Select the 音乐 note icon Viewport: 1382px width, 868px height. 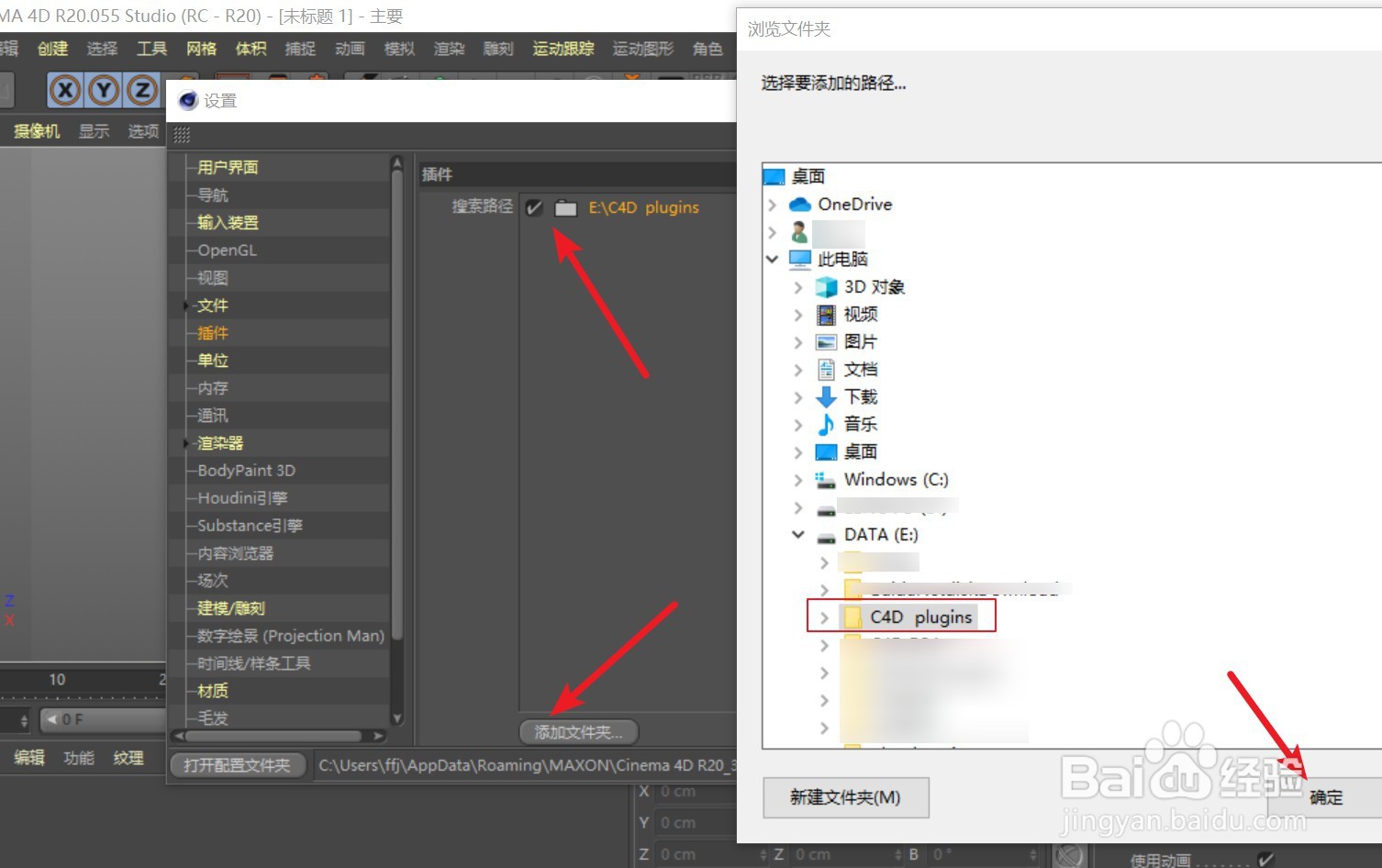point(826,424)
